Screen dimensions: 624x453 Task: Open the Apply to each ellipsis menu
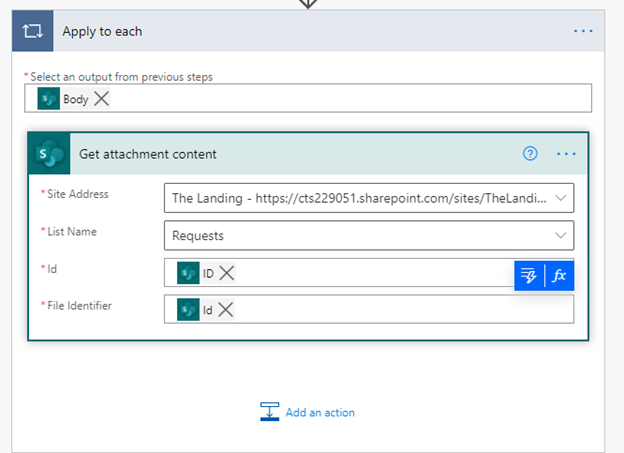pyautogui.click(x=583, y=31)
